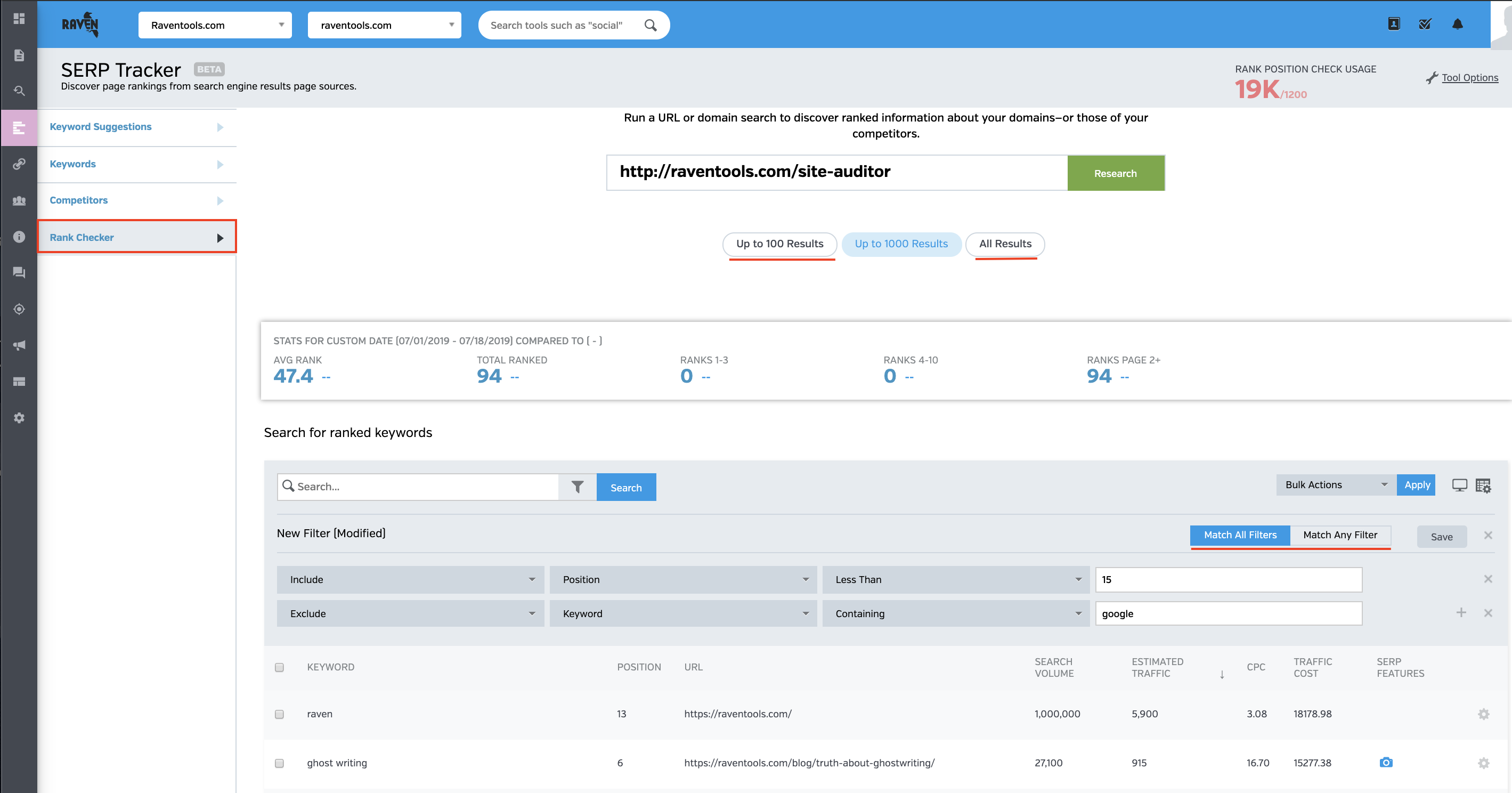Select the Up to 1000 Results tab

(x=901, y=244)
